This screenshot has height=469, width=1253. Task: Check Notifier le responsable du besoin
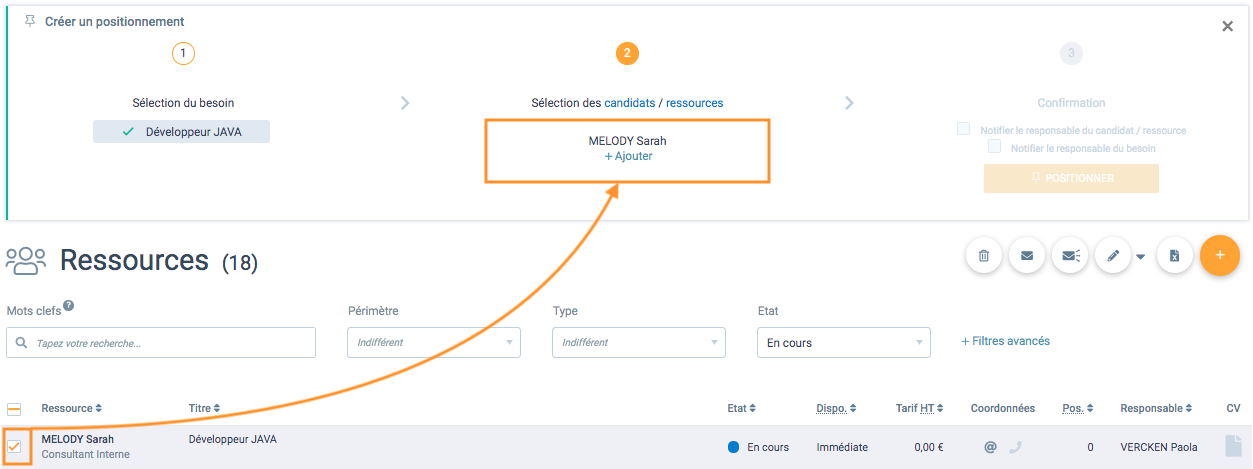pyautogui.click(x=994, y=147)
